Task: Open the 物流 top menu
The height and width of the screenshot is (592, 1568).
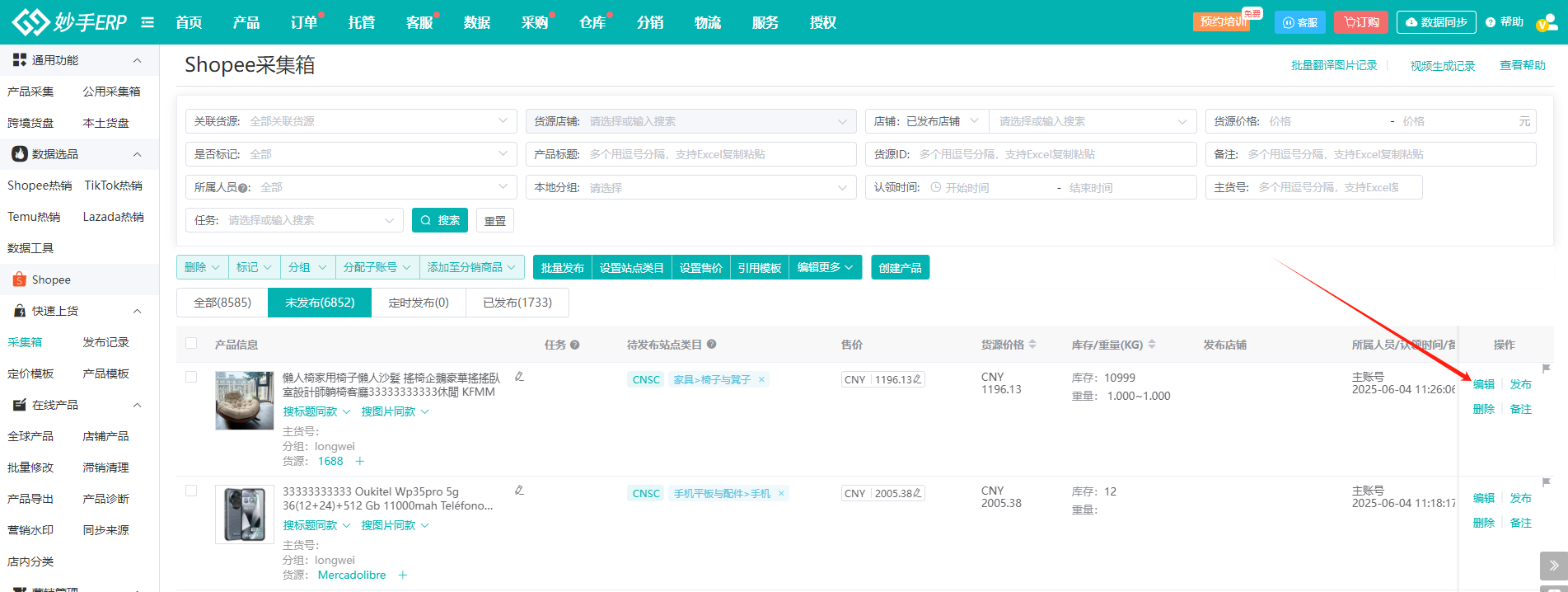Action: [708, 22]
